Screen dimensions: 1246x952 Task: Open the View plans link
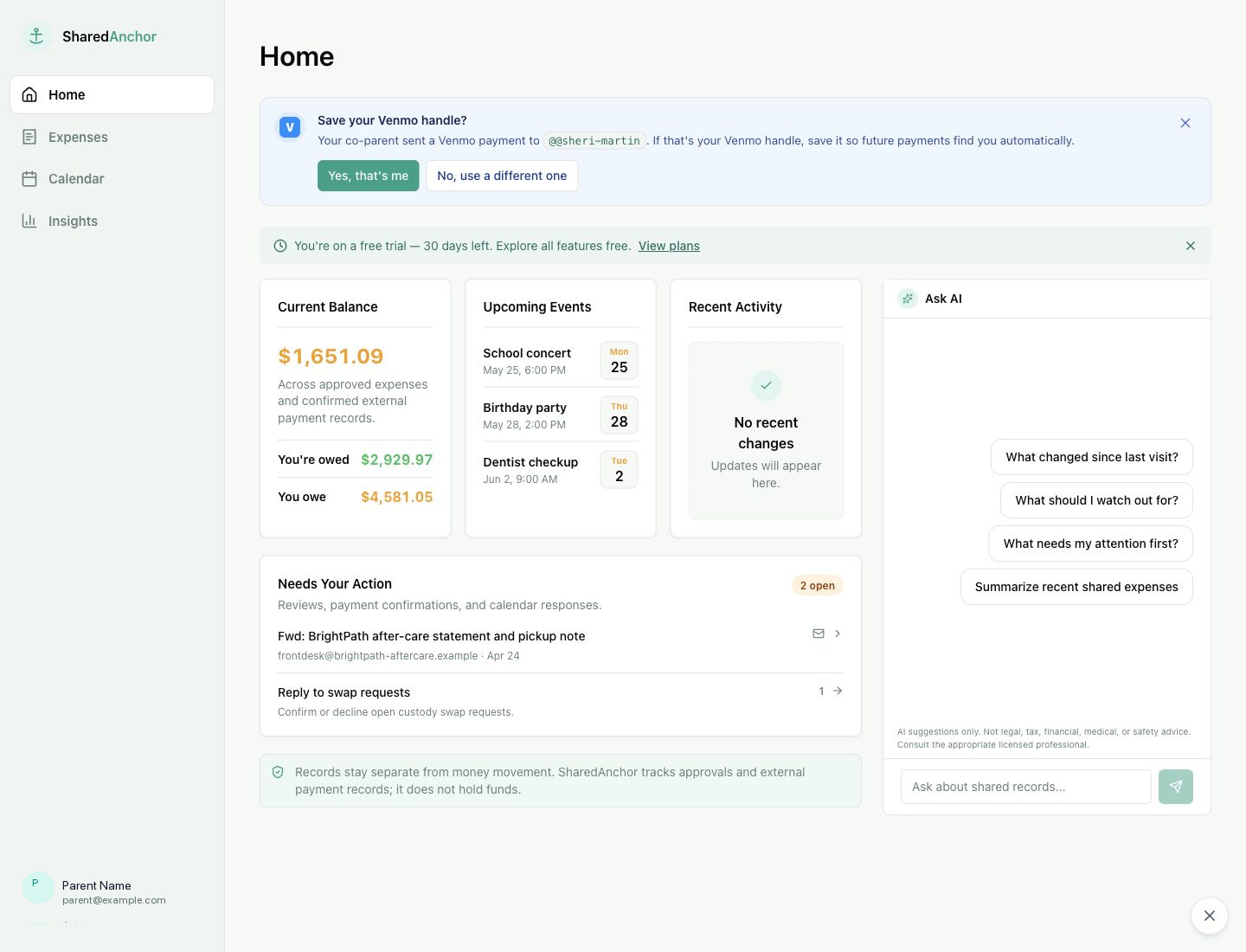pos(669,246)
